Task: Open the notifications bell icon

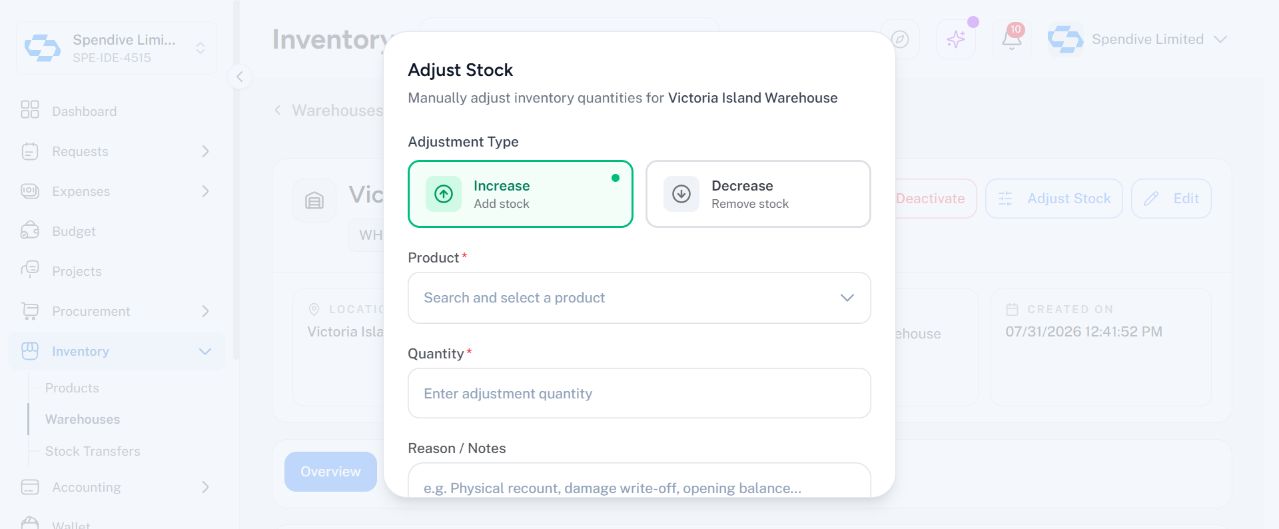Action: pos(1011,39)
